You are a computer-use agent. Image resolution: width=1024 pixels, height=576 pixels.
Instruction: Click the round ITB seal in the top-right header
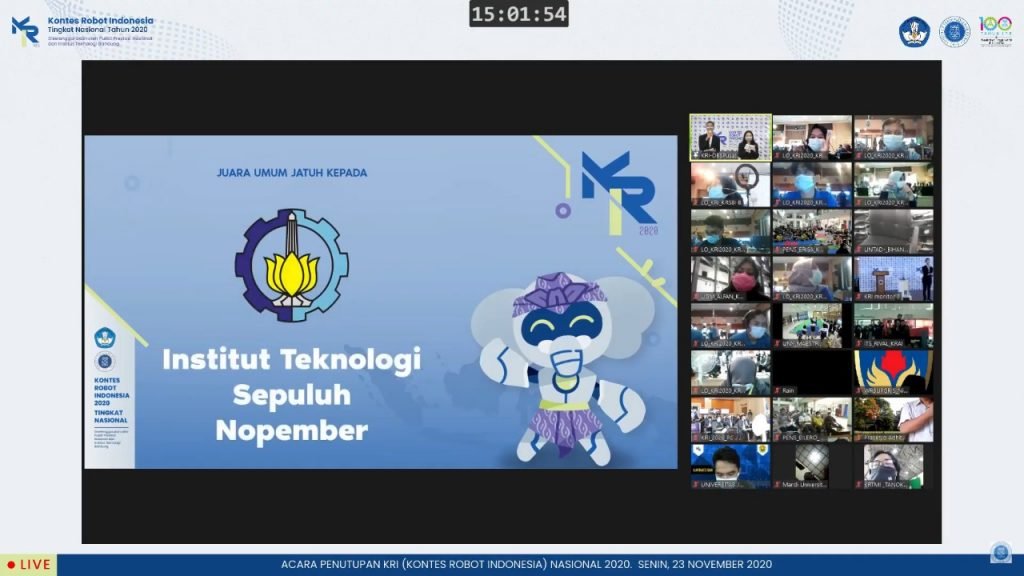click(954, 32)
